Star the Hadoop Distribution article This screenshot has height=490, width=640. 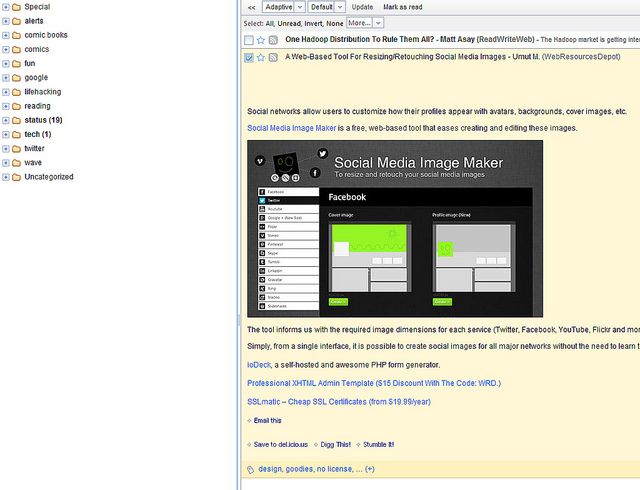pos(261,40)
